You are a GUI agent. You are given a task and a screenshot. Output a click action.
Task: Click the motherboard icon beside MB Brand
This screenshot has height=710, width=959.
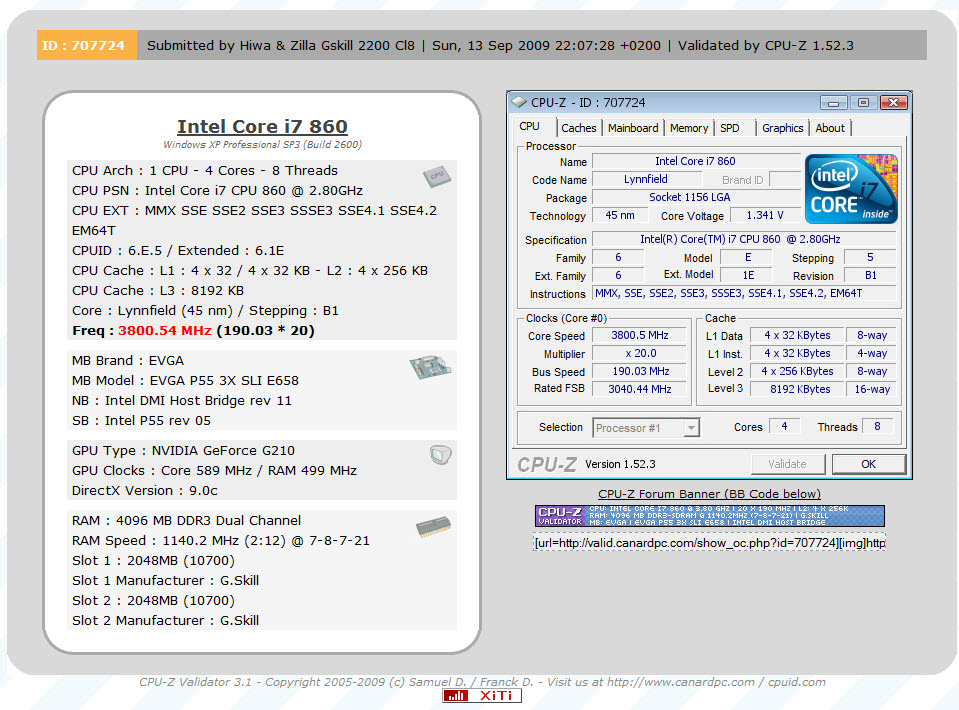click(x=430, y=367)
